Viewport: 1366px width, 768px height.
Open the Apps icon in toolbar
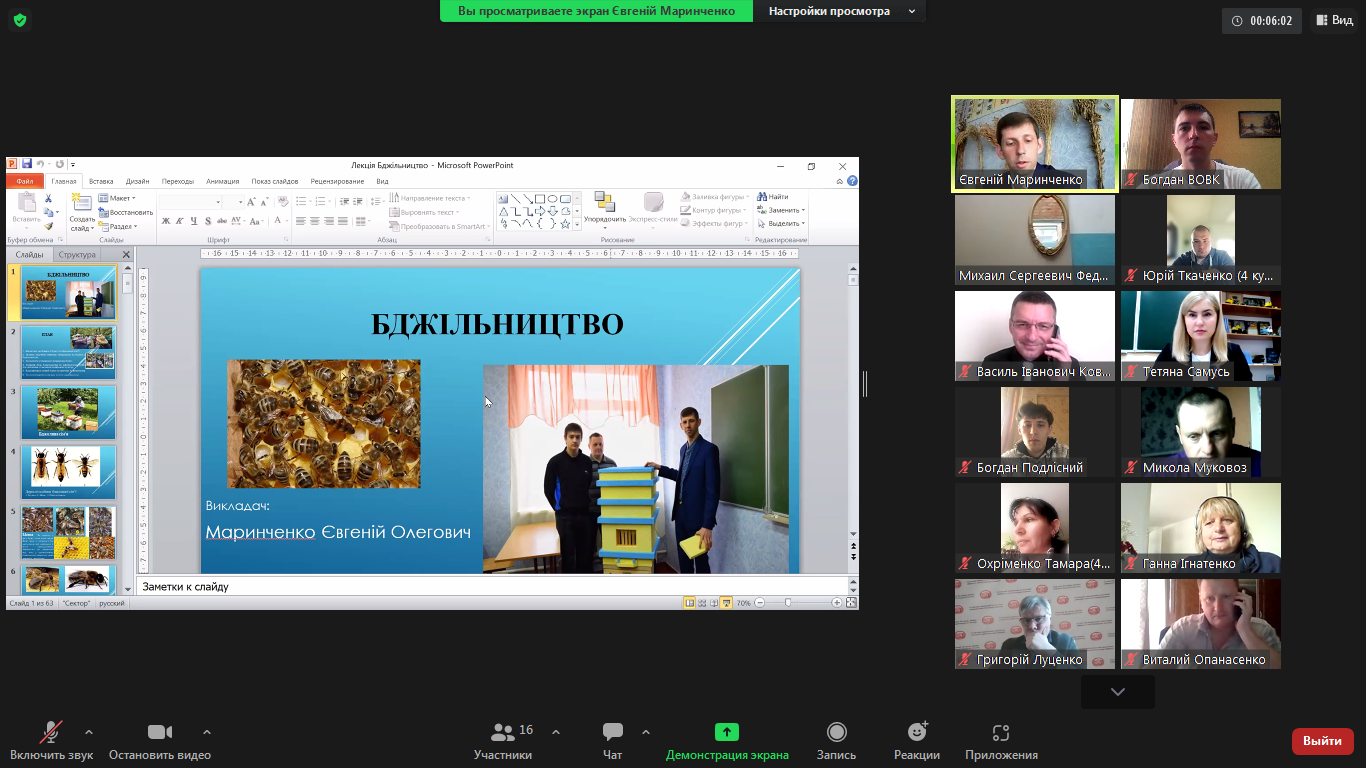point(1001,733)
